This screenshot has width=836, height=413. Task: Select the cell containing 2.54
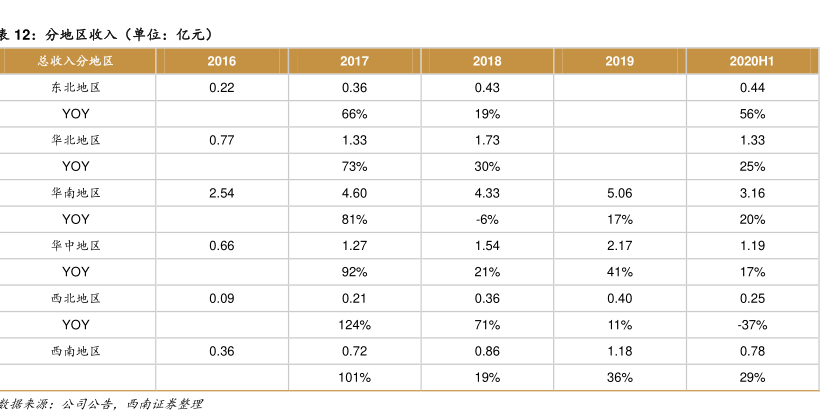click(222, 193)
